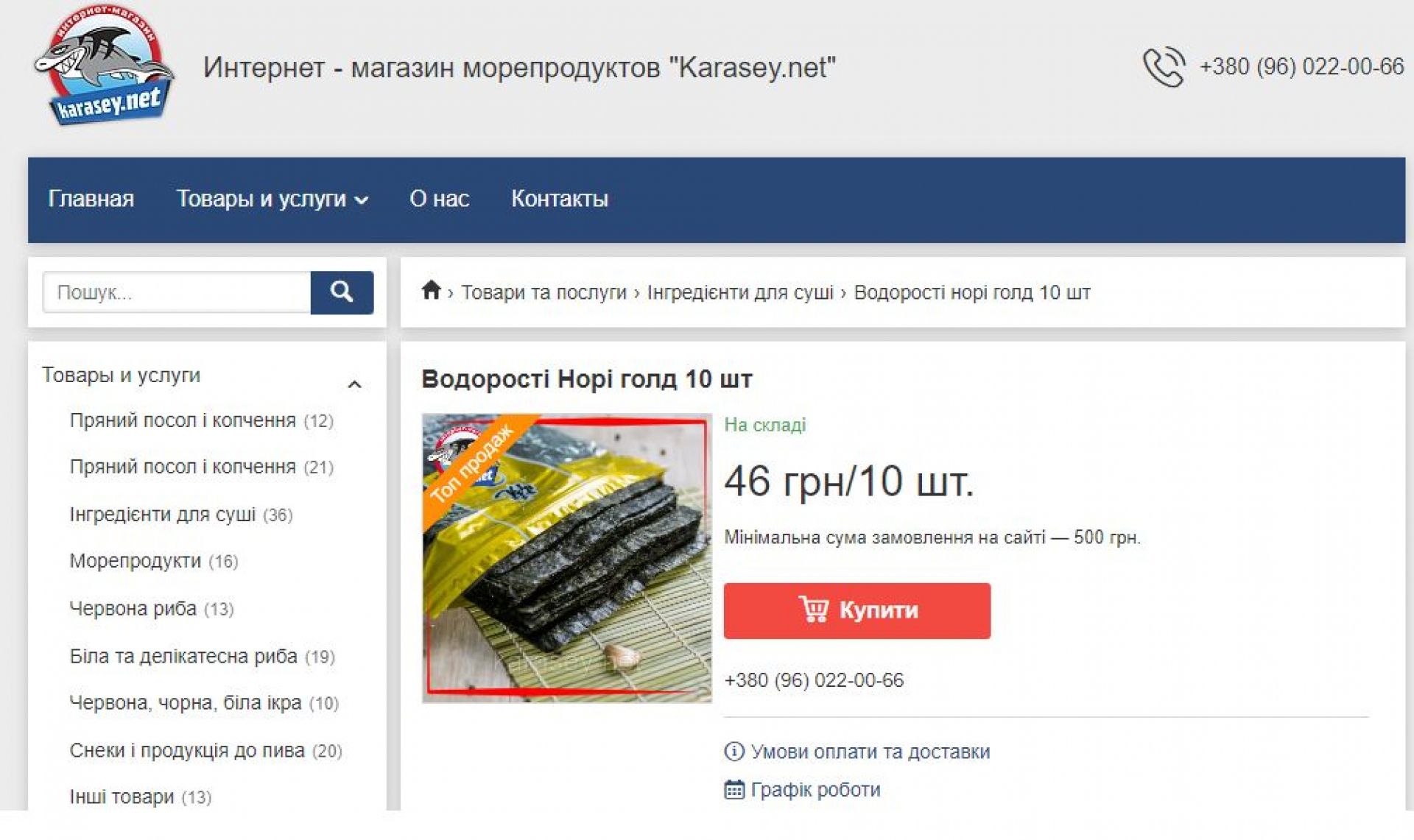
Task: Click the cart icon in Купити button
Action: coord(814,610)
